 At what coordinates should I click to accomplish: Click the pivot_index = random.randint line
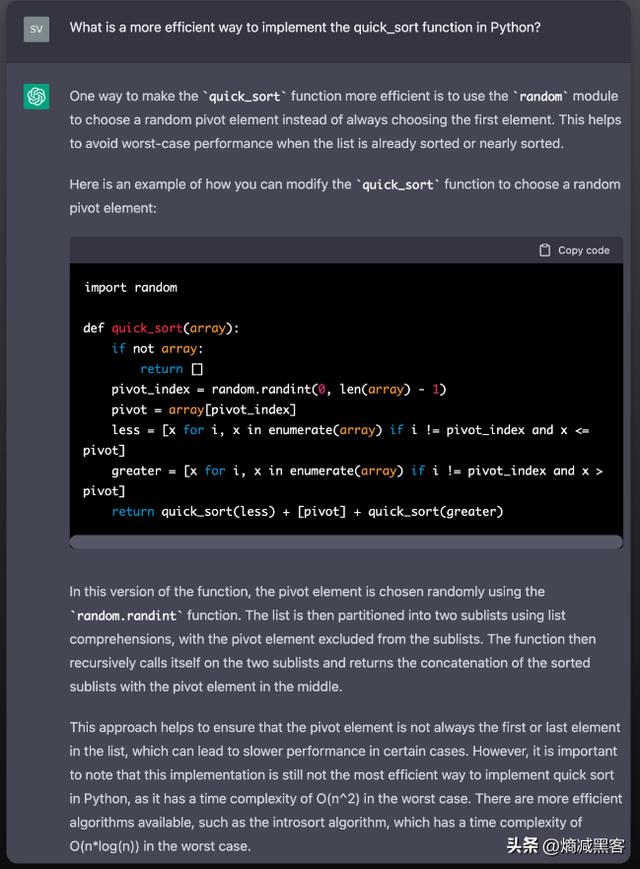point(278,389)
